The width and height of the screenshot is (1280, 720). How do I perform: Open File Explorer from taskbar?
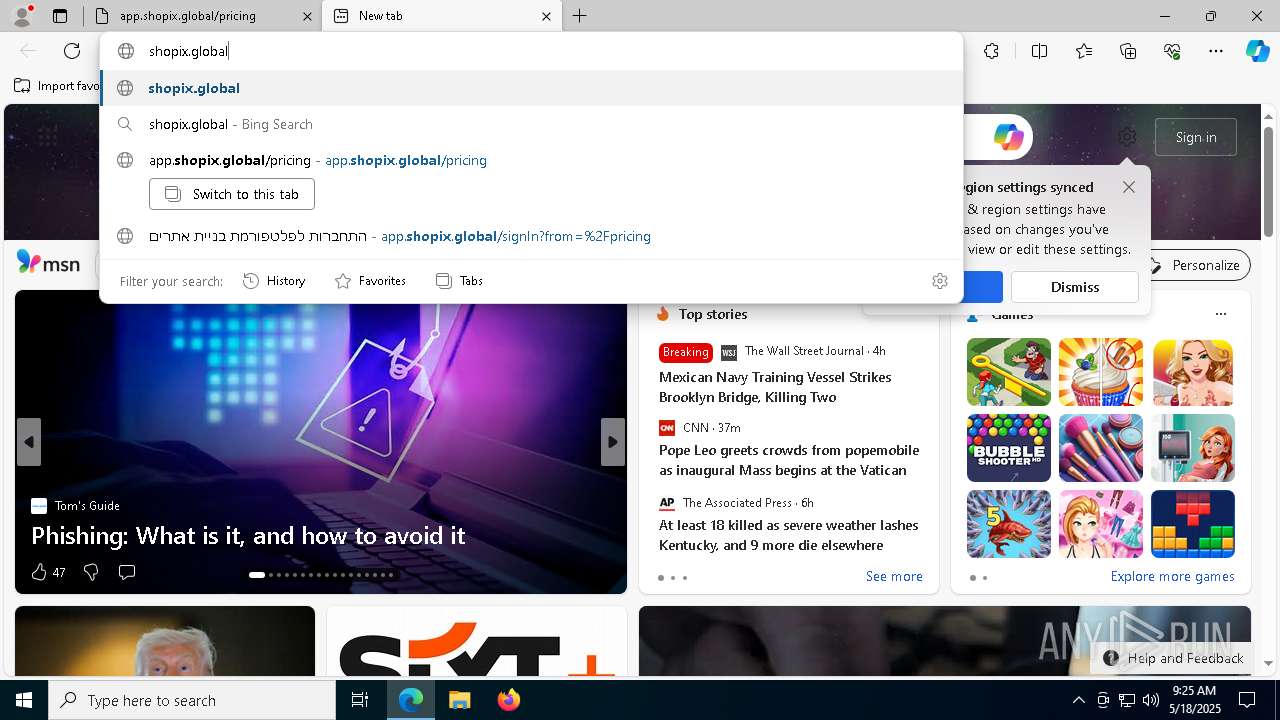click(x=459, y=700)
